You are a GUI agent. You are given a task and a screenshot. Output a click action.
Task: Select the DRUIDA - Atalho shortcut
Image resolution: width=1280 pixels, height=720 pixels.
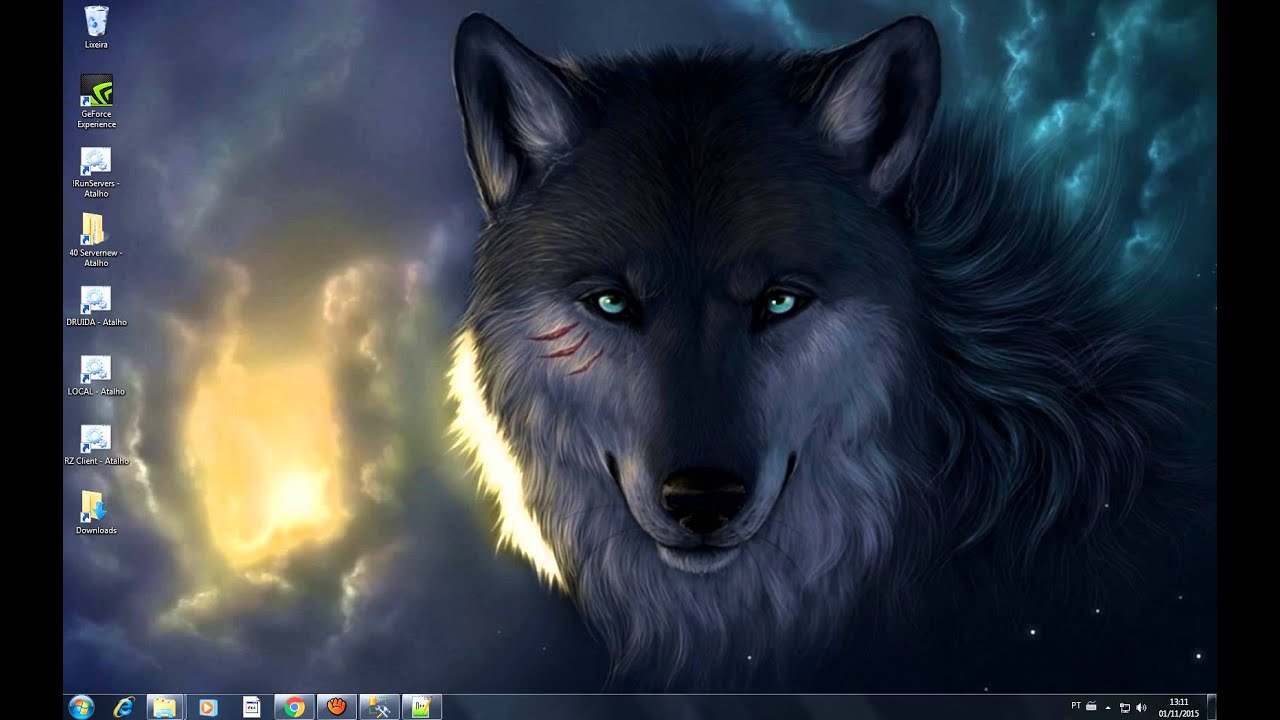tap(96, 306)
